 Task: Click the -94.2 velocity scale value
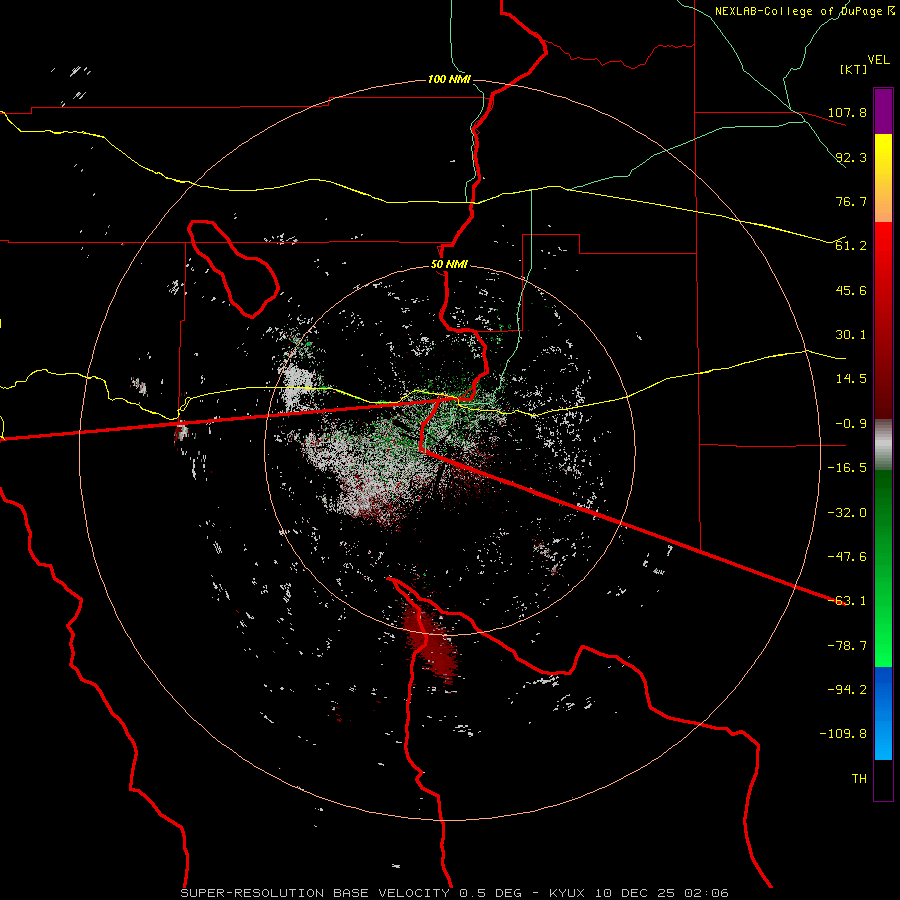(x=847, y=690)
